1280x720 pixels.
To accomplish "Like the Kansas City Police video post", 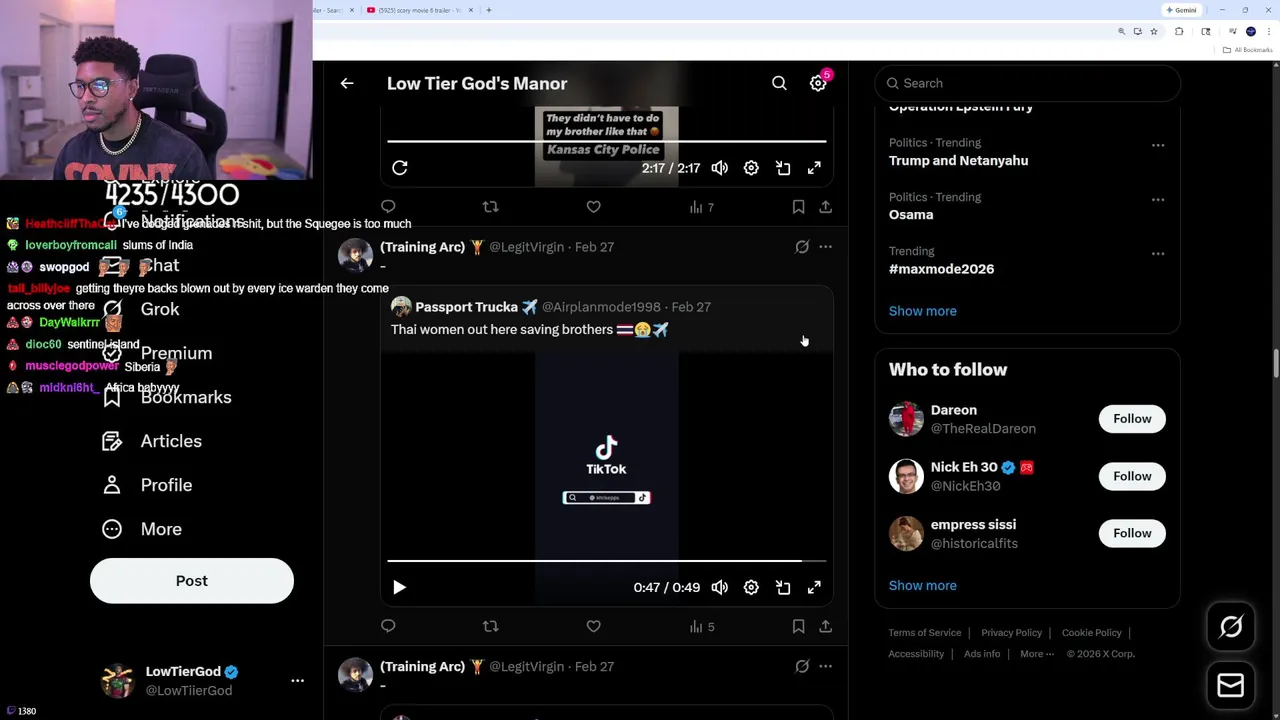I will pos(593,207).
